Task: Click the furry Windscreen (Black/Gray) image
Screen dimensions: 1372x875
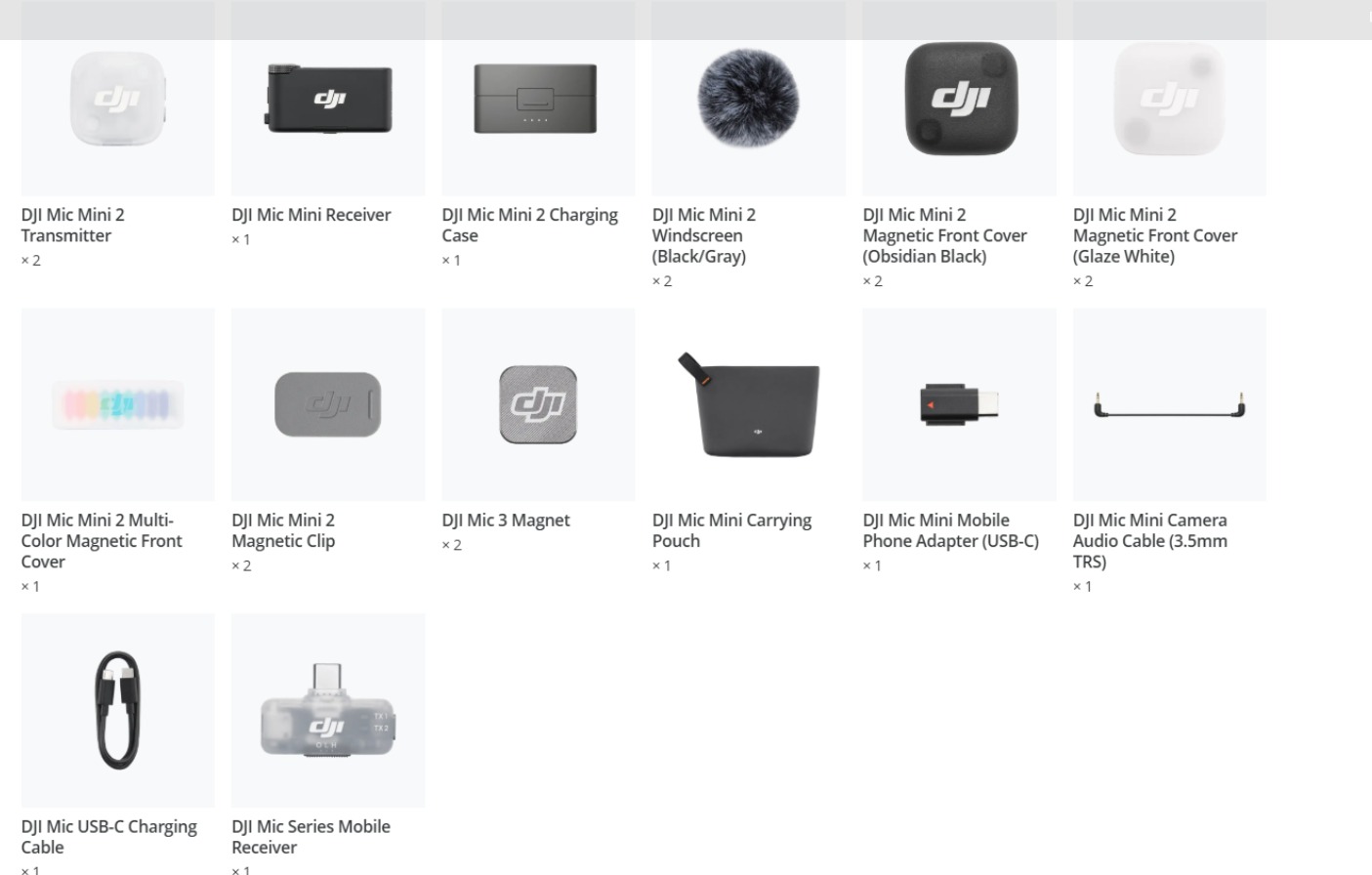Action: [749, 99]
